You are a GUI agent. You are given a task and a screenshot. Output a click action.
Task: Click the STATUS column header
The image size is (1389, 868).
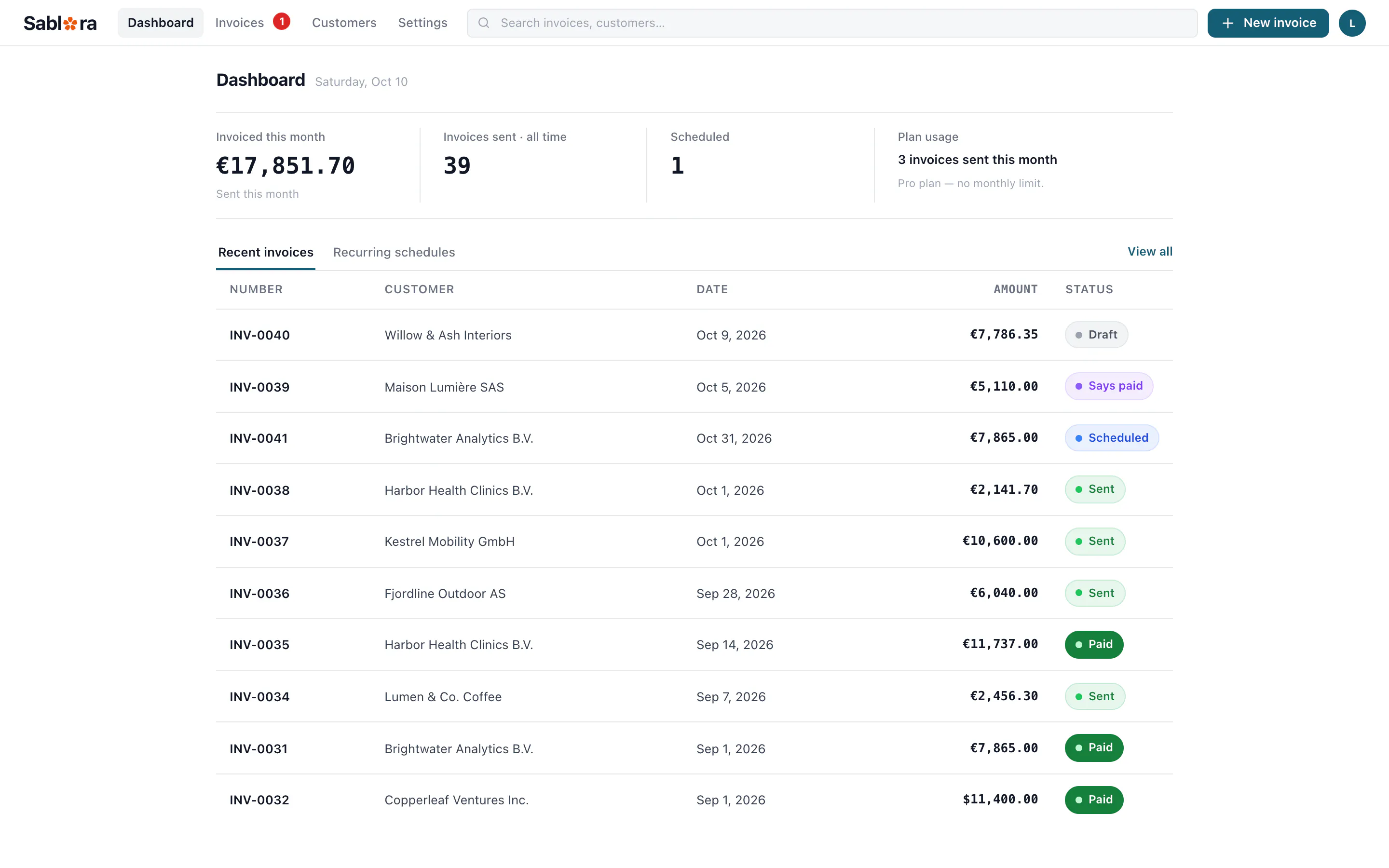coord(1089,289)
